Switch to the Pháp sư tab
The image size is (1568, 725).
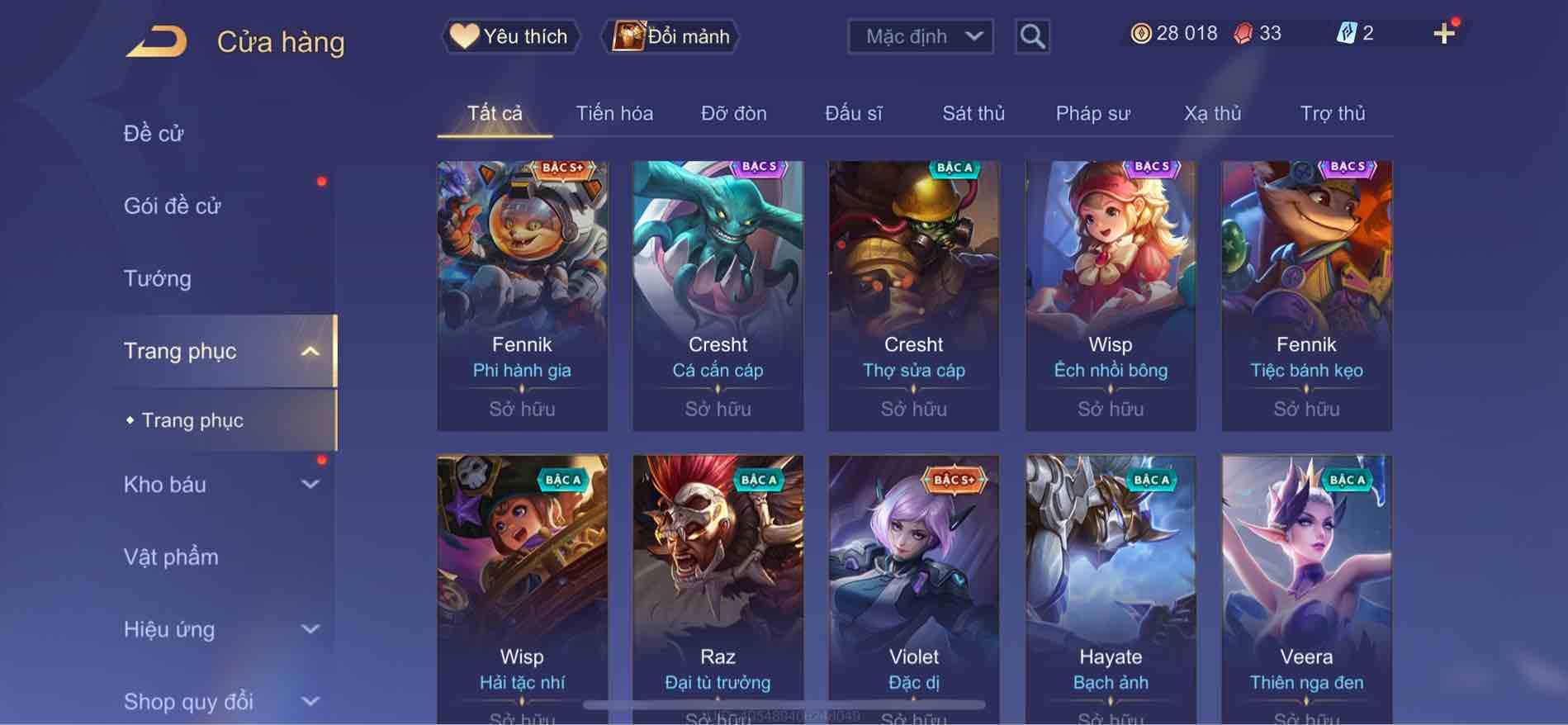pos(1092,113)
